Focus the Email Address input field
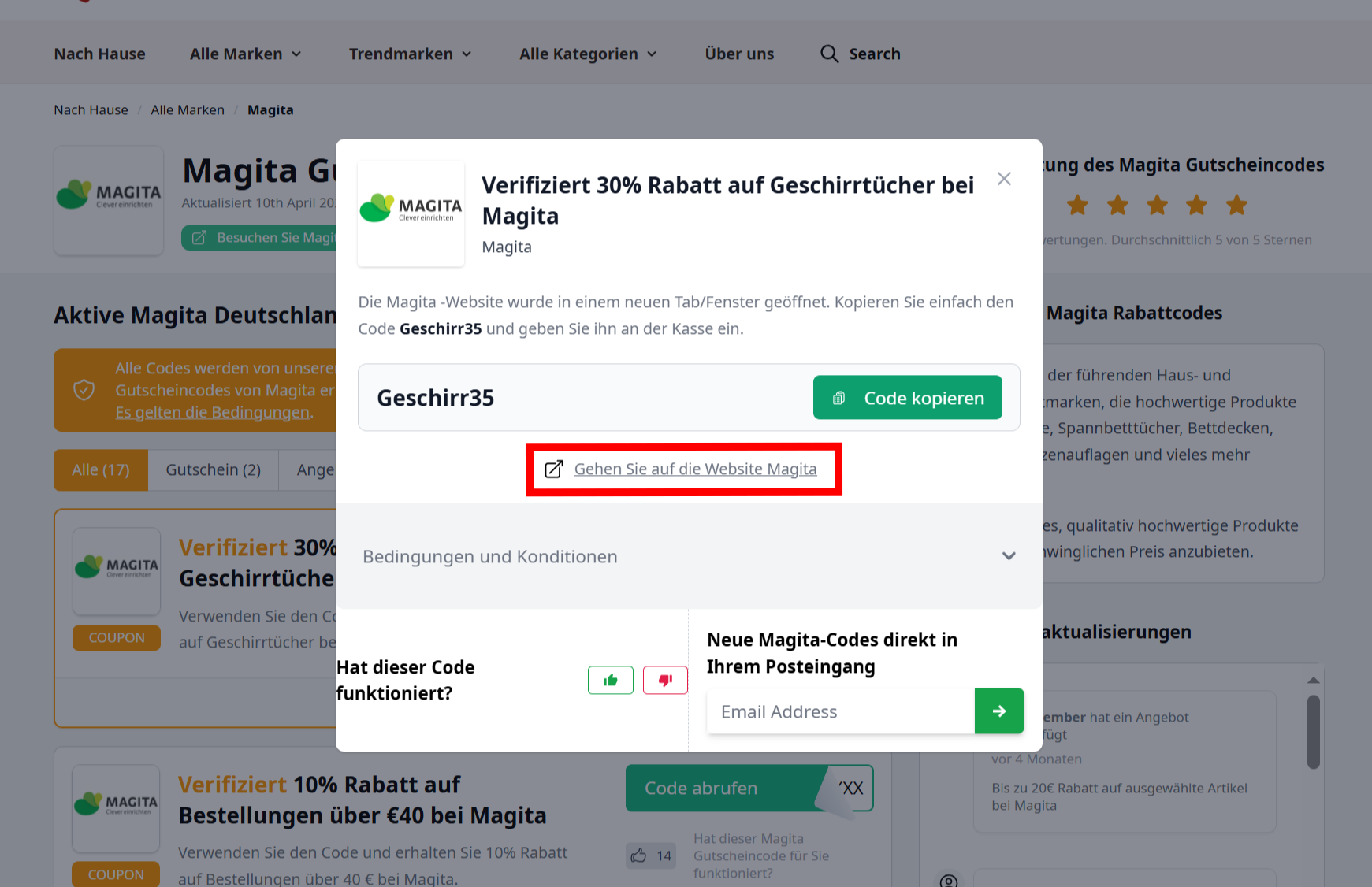This screenshot has width=1372, height=887. [841, 711]
